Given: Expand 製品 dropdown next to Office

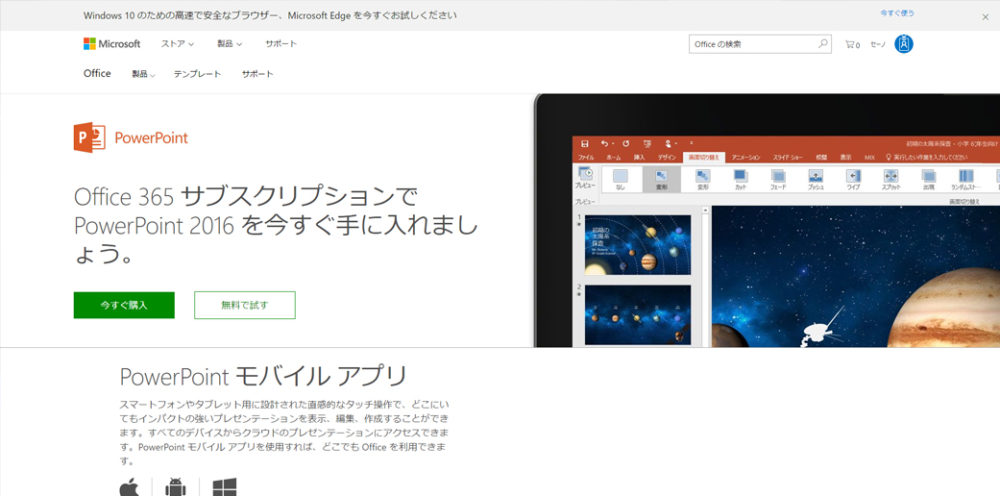Looking at the screenshot, I should (143, 74).
